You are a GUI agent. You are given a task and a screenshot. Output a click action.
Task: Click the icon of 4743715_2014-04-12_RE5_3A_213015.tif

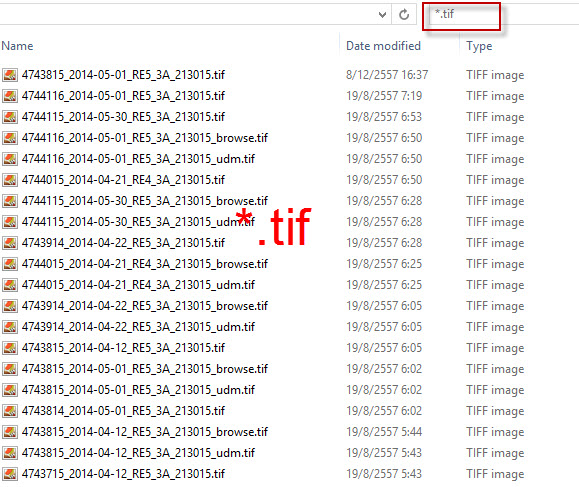(x=10, y=474)
